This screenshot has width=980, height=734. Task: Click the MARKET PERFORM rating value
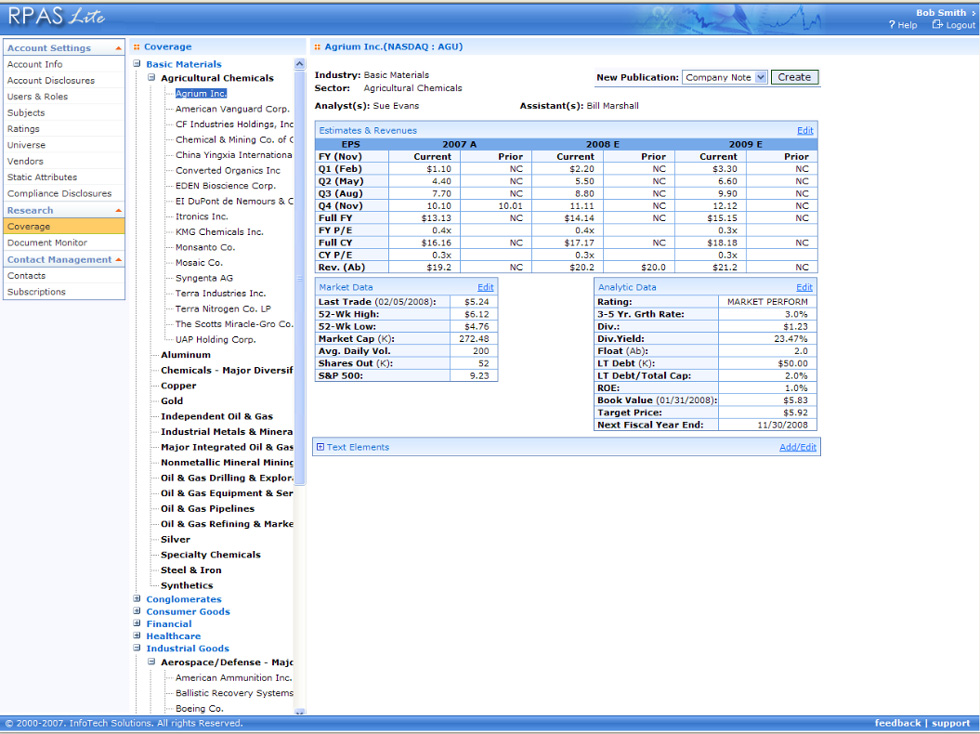[767, 302]
